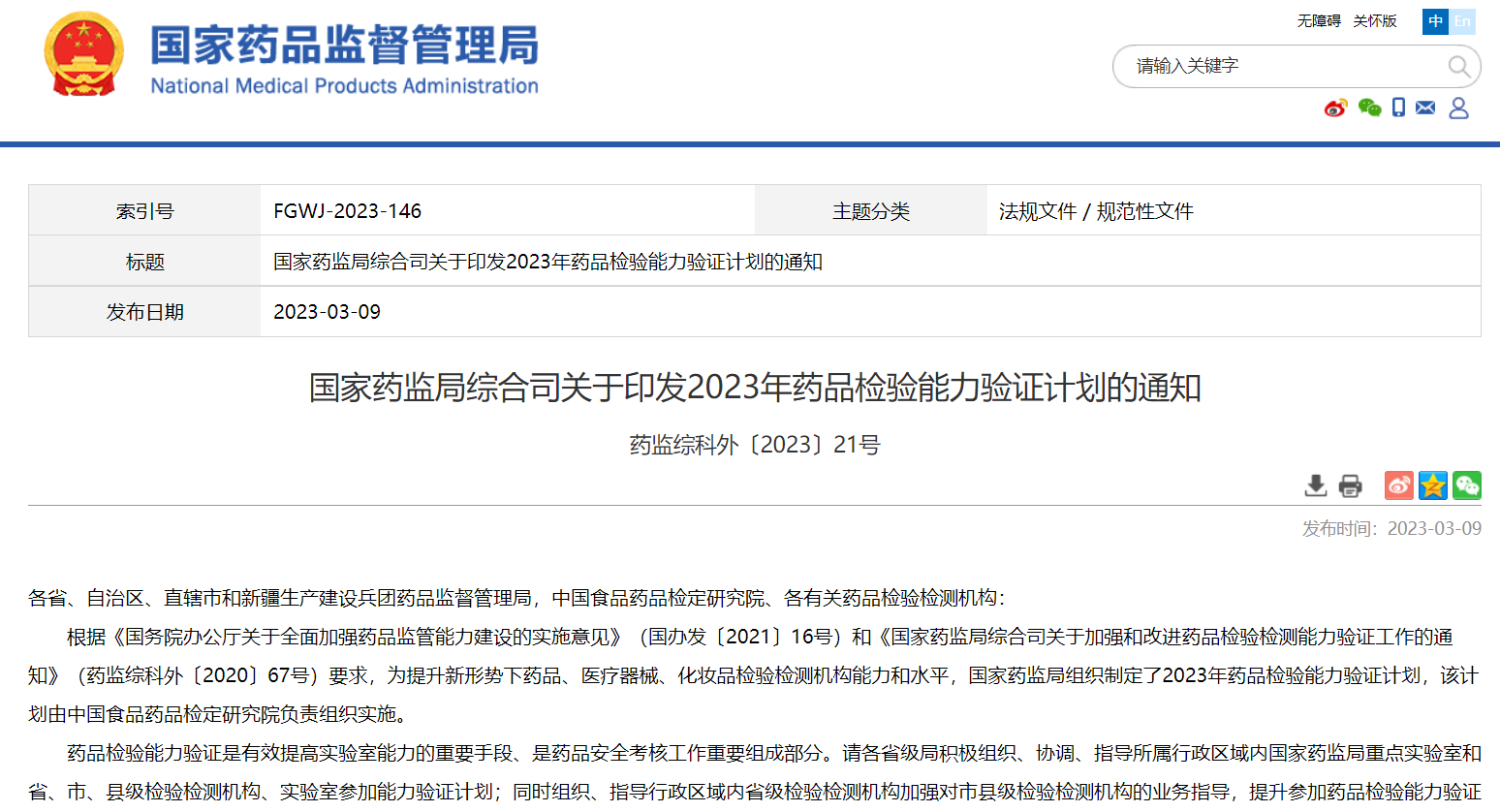Image resolution: width=1500 pixels, height=812 pixels.
Task: Switch language to English (En)
Action: point(1462,21)
